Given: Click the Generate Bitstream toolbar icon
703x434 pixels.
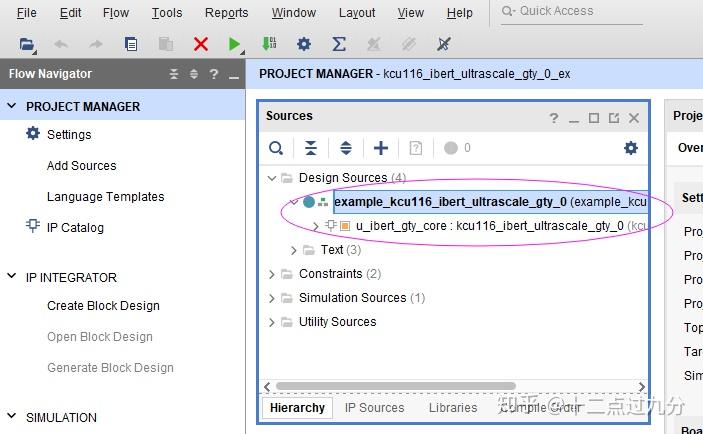Looking at the screenshot, I should [x=269, y=44].
